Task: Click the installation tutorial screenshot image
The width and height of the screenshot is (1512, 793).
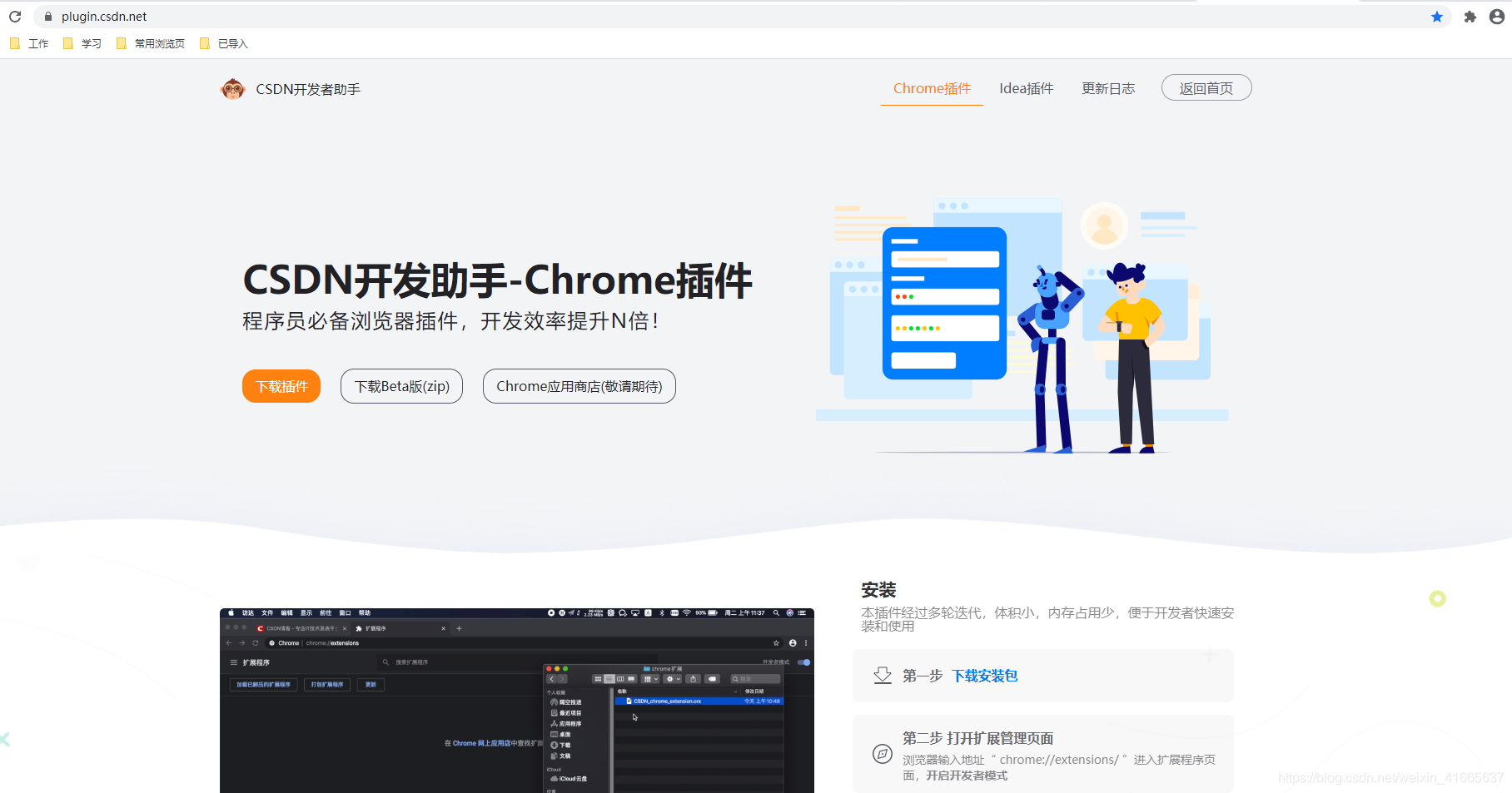Action: click(517, 701)
